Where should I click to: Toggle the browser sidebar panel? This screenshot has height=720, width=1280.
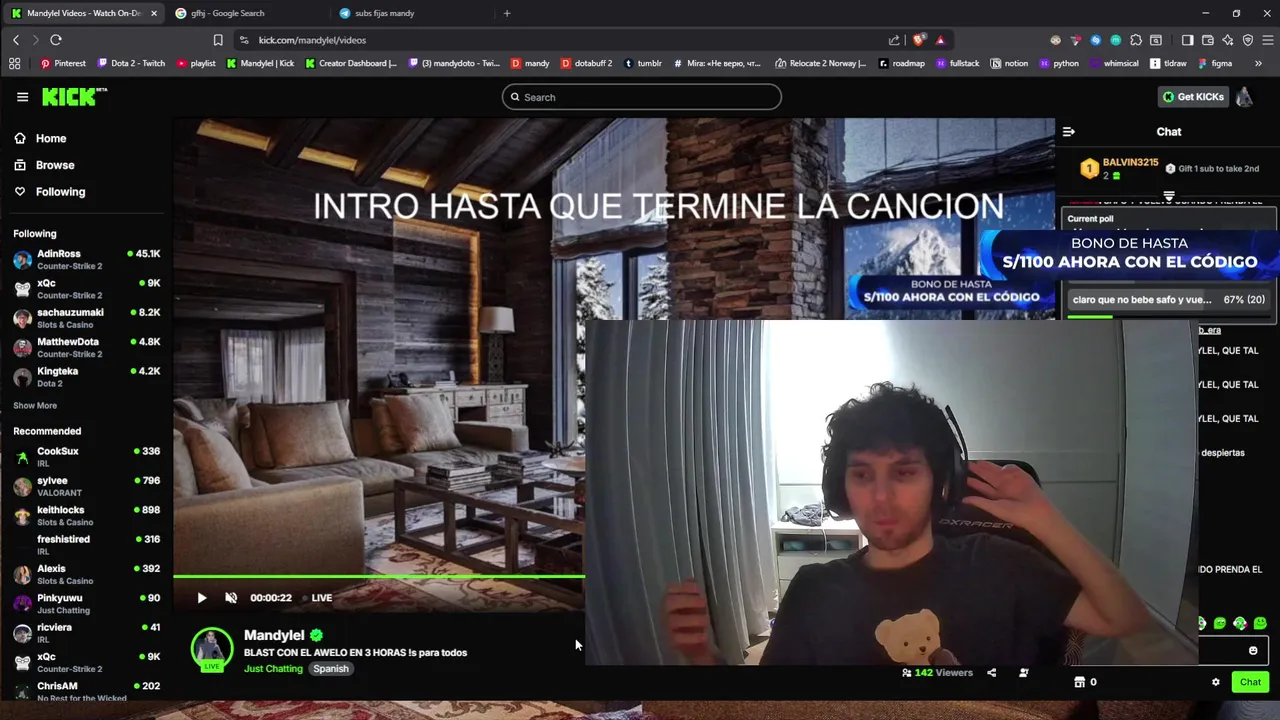click(1187, 40)
